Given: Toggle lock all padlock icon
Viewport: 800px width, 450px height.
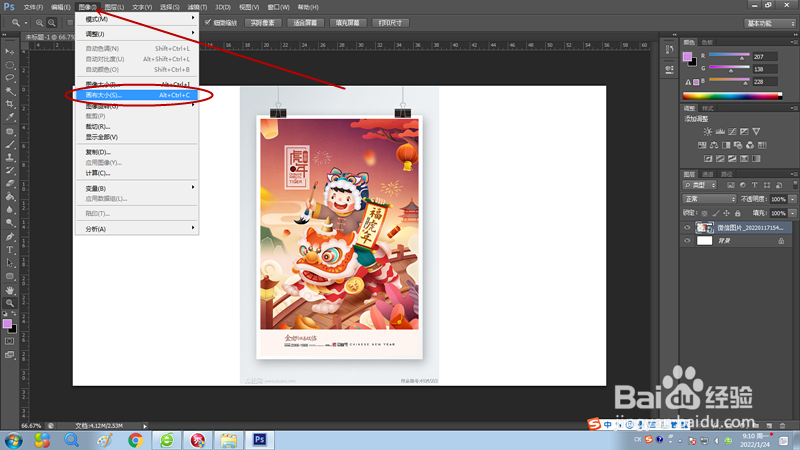Looking at the screenshot, I should [x=738, y=213].
